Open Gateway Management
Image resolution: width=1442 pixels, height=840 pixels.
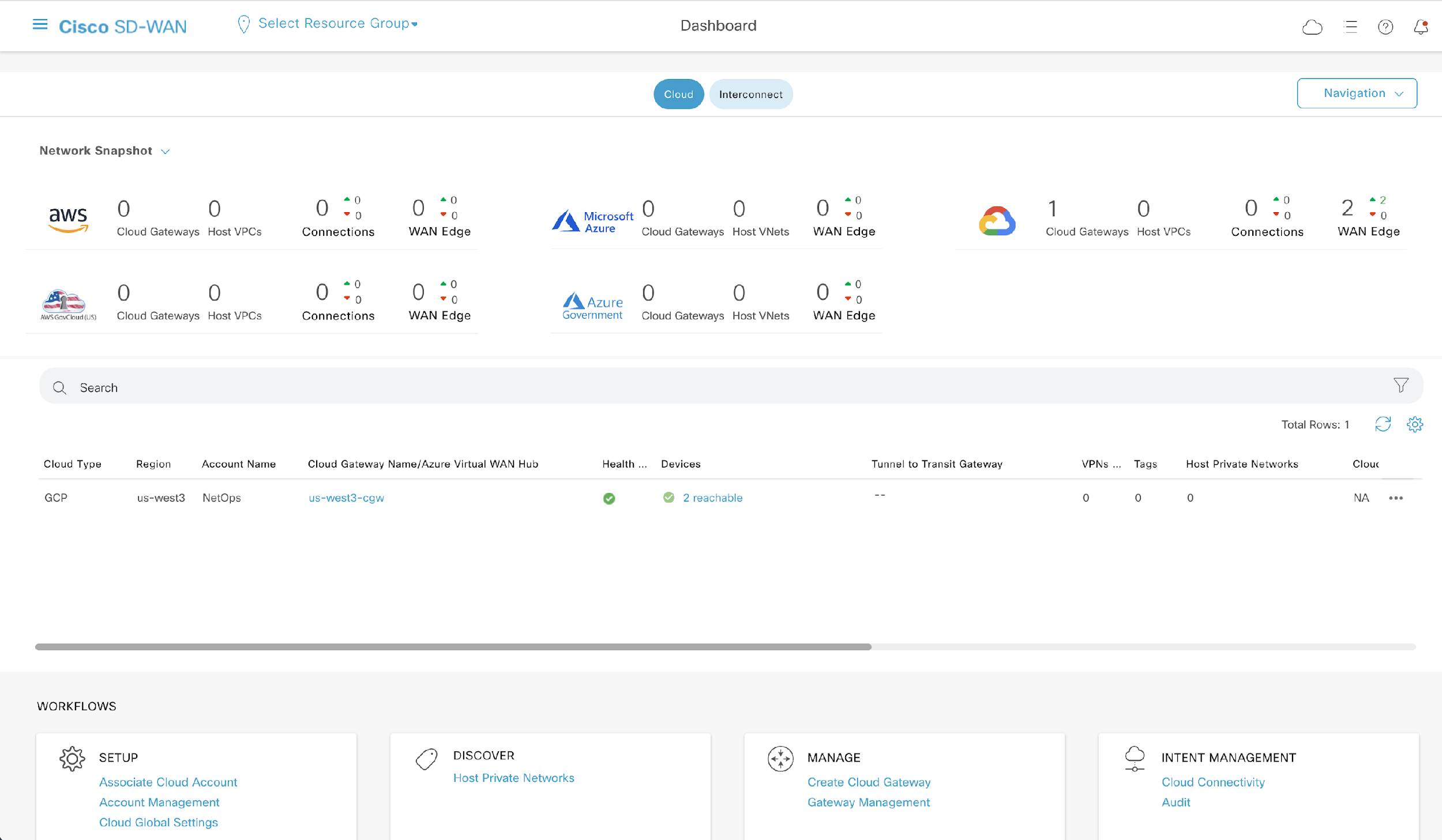click(x=868, y=802)
